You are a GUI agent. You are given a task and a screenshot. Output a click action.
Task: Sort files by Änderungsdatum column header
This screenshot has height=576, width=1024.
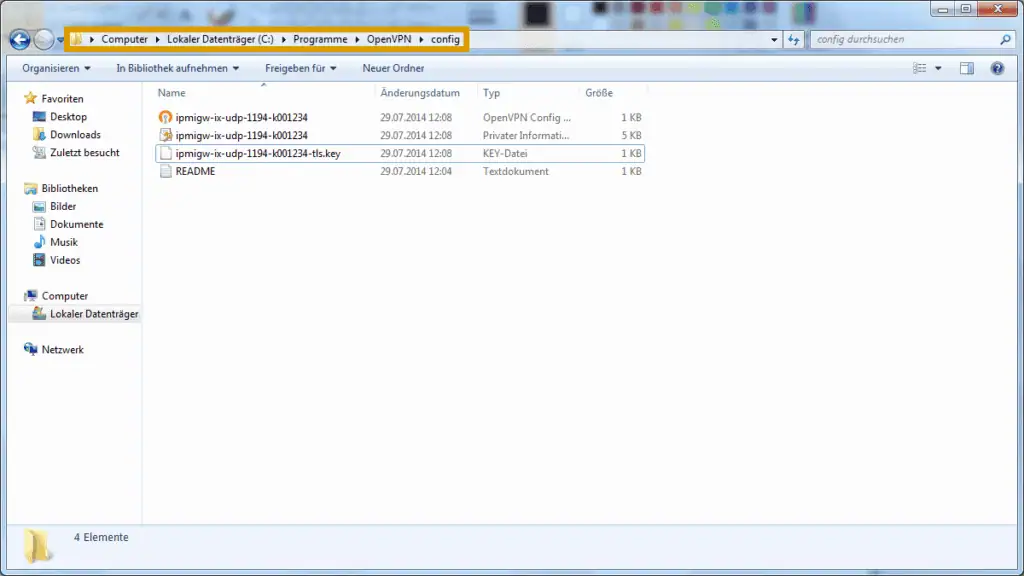point(420,93)
